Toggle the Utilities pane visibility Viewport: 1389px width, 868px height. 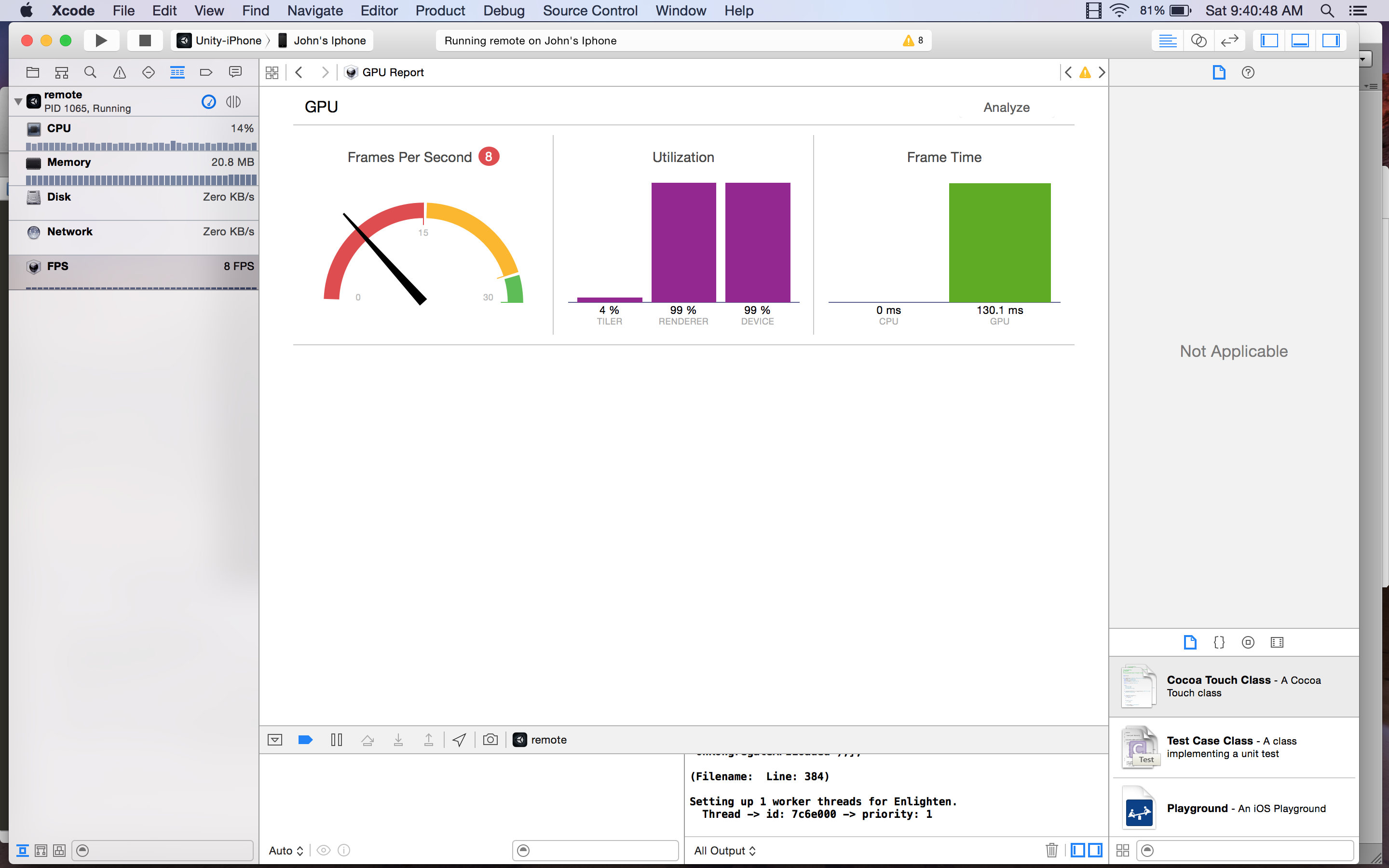(x=1331, y=41)
